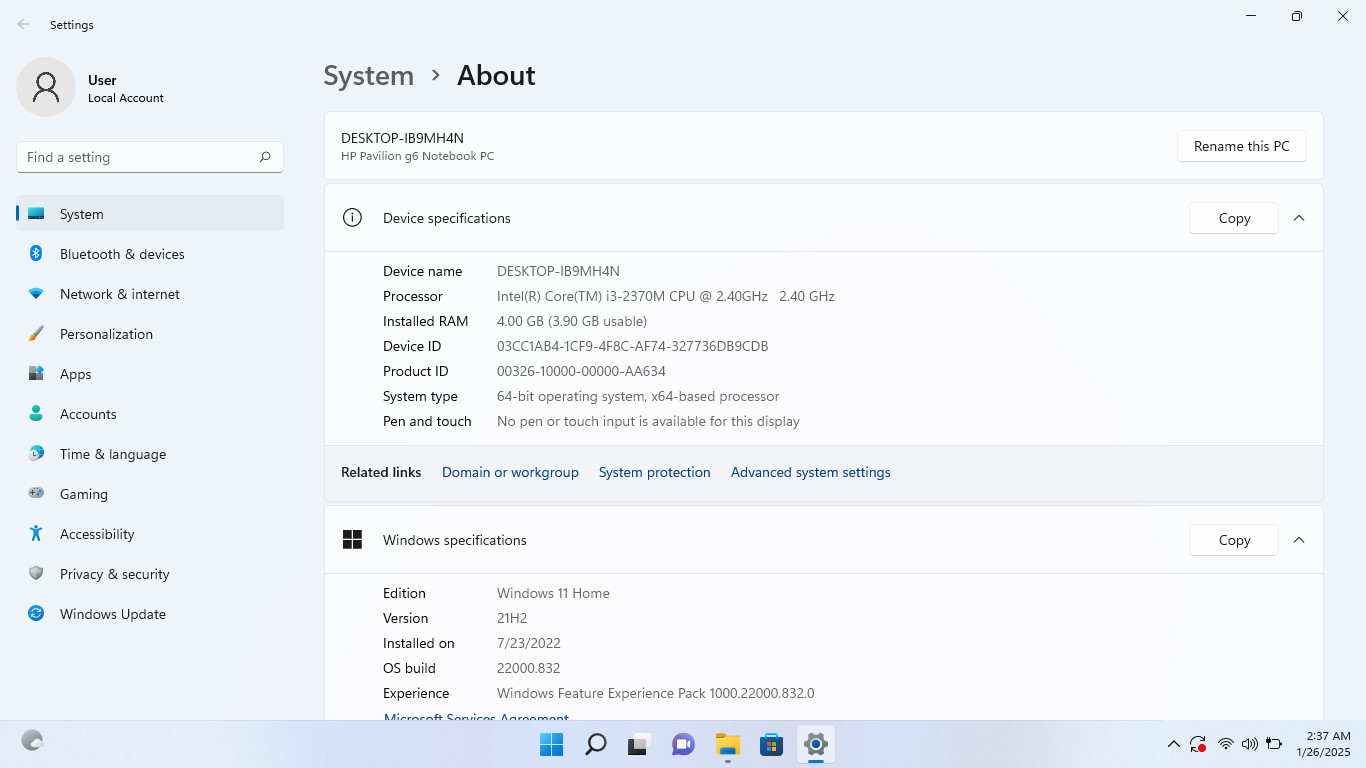Select Accessibility in the sidebar
This screenshot has width=1366, height=768.
[x=150, y=534]
